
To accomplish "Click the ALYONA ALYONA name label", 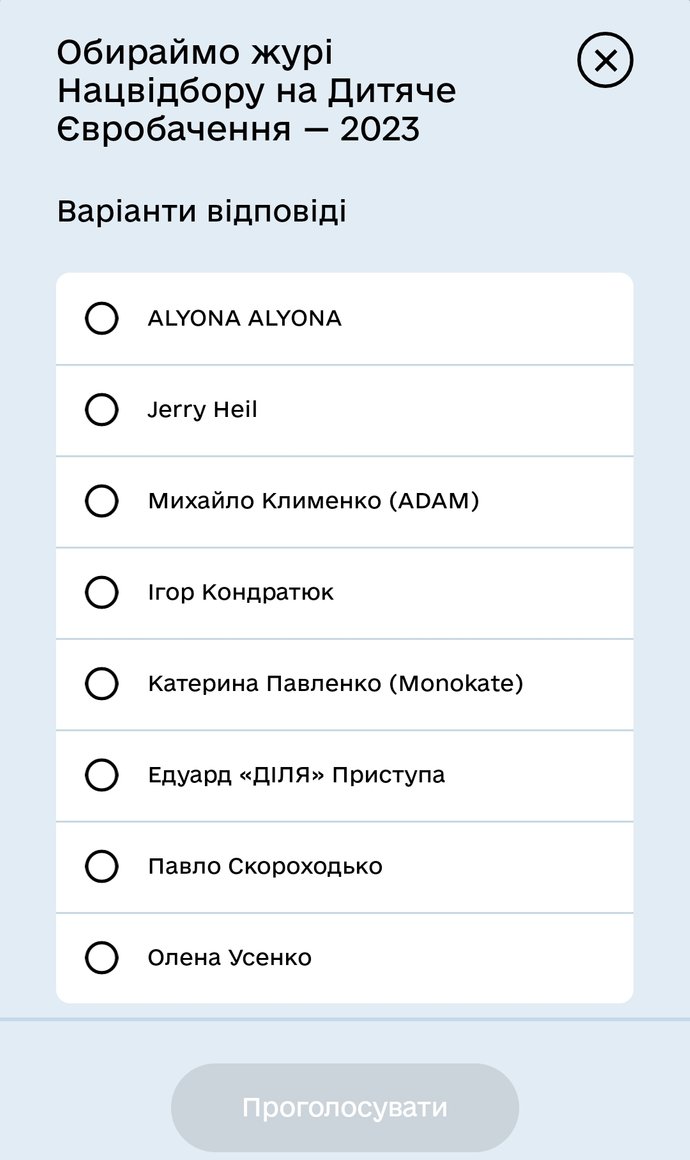I will click(244, 319).
